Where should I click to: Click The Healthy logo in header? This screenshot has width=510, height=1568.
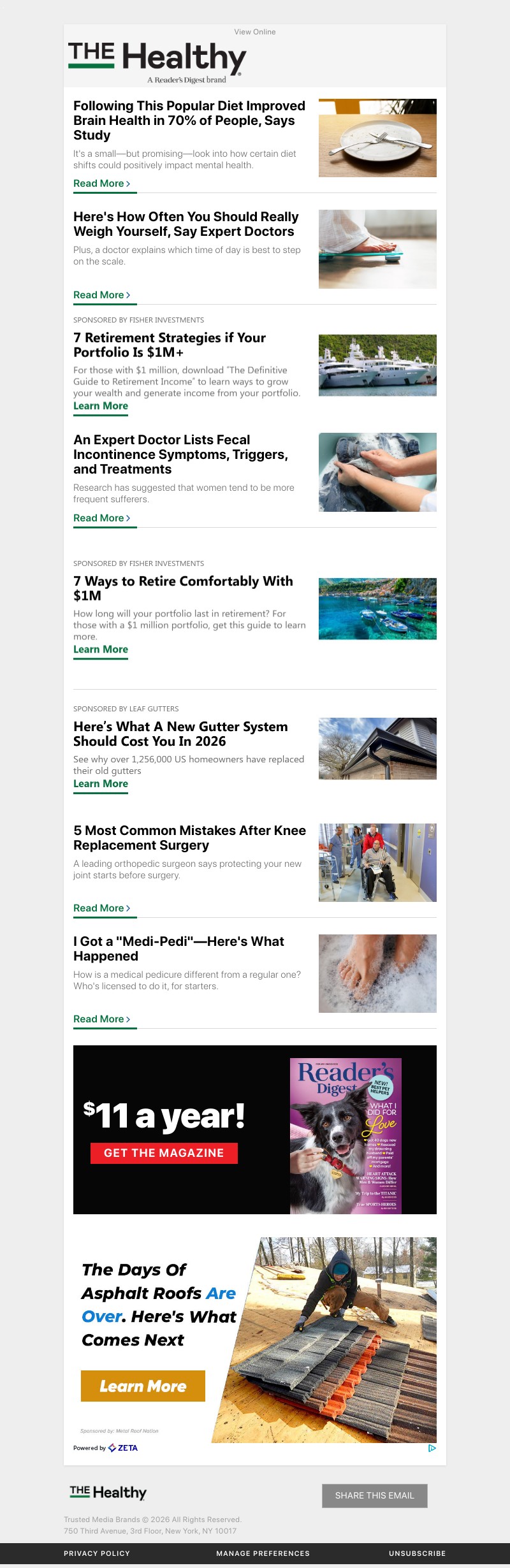click(x=157, y=62)
